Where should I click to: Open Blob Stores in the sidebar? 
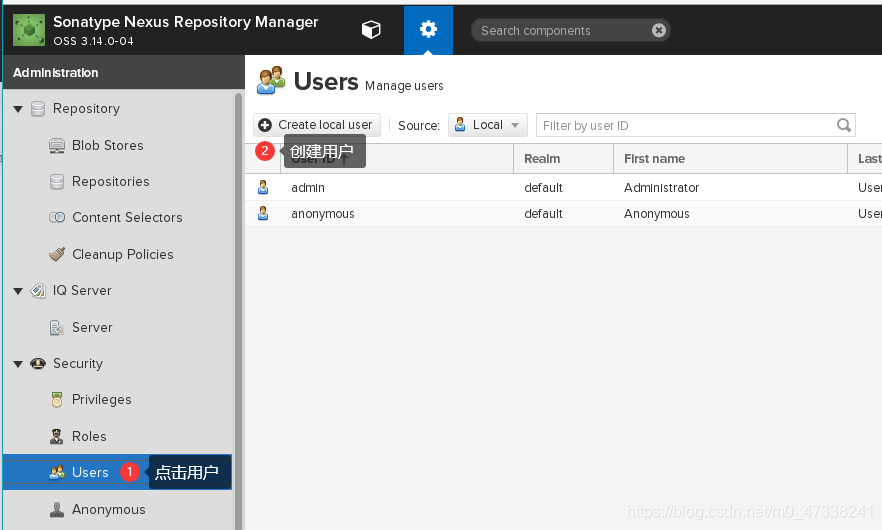click(x=107, y=145)
